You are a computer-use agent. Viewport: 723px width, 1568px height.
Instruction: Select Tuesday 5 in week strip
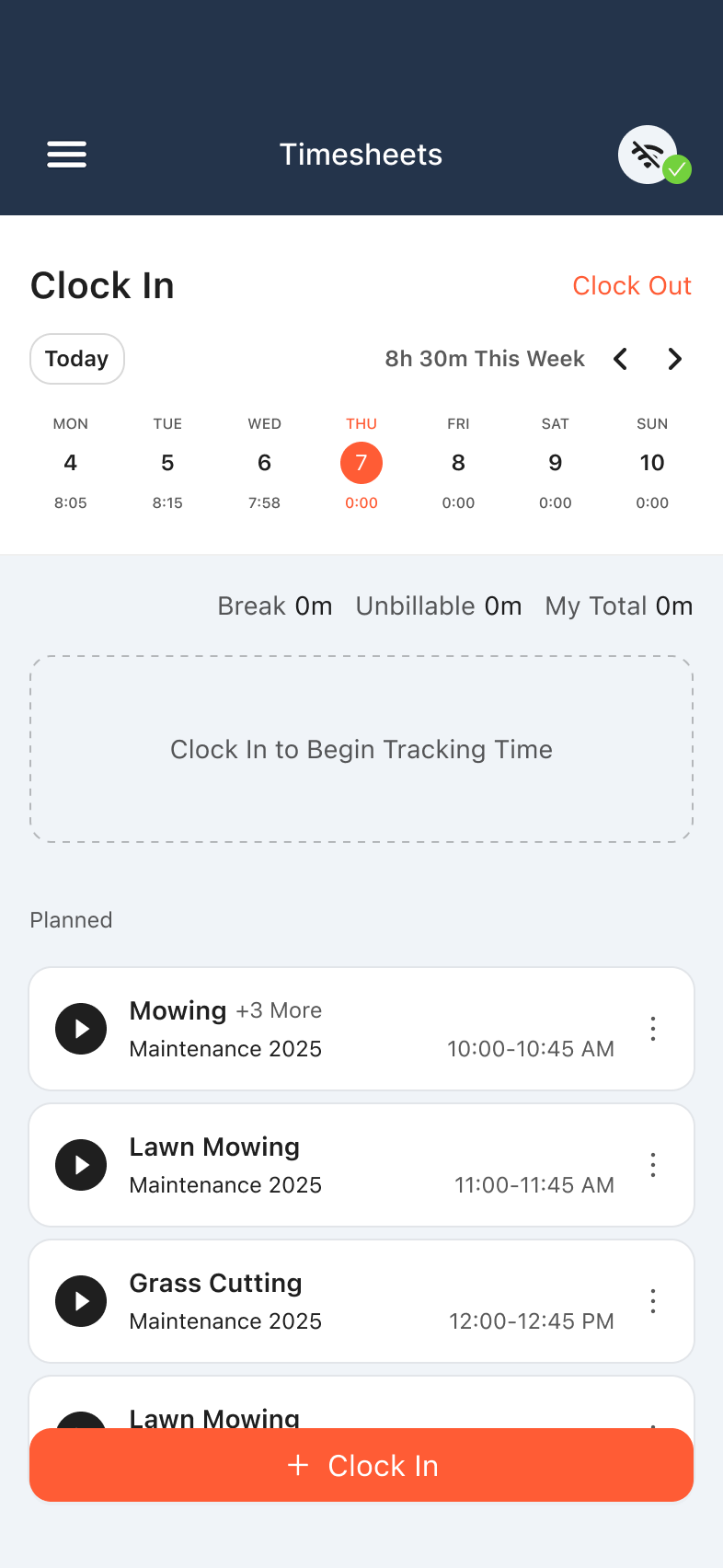tap(167, 463)
